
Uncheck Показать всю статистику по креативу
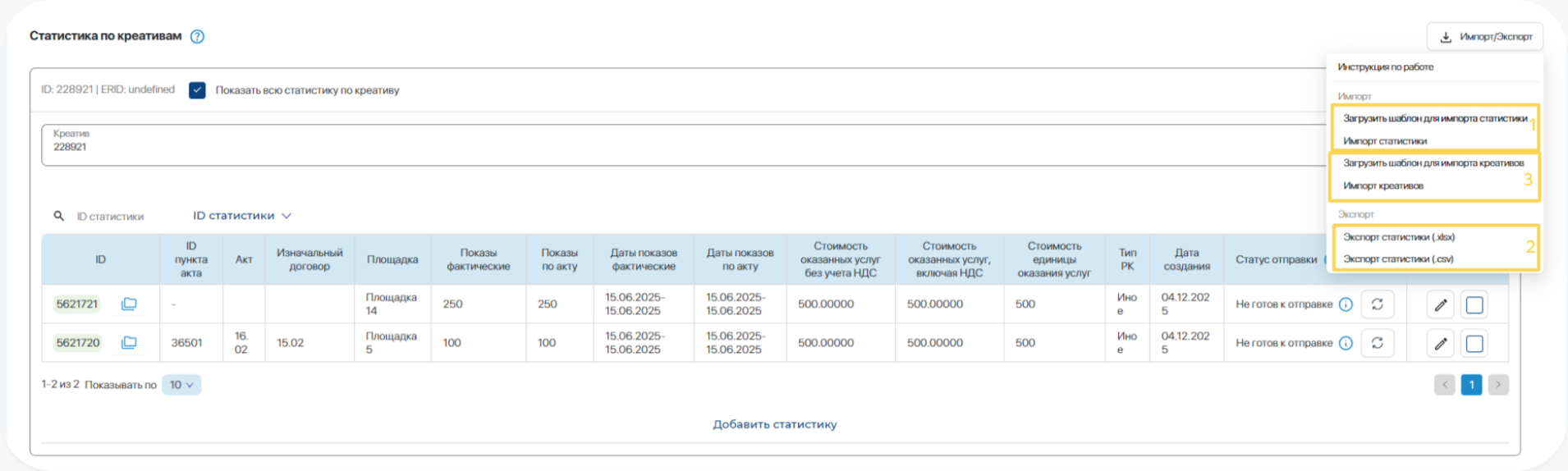coord(197,90)
